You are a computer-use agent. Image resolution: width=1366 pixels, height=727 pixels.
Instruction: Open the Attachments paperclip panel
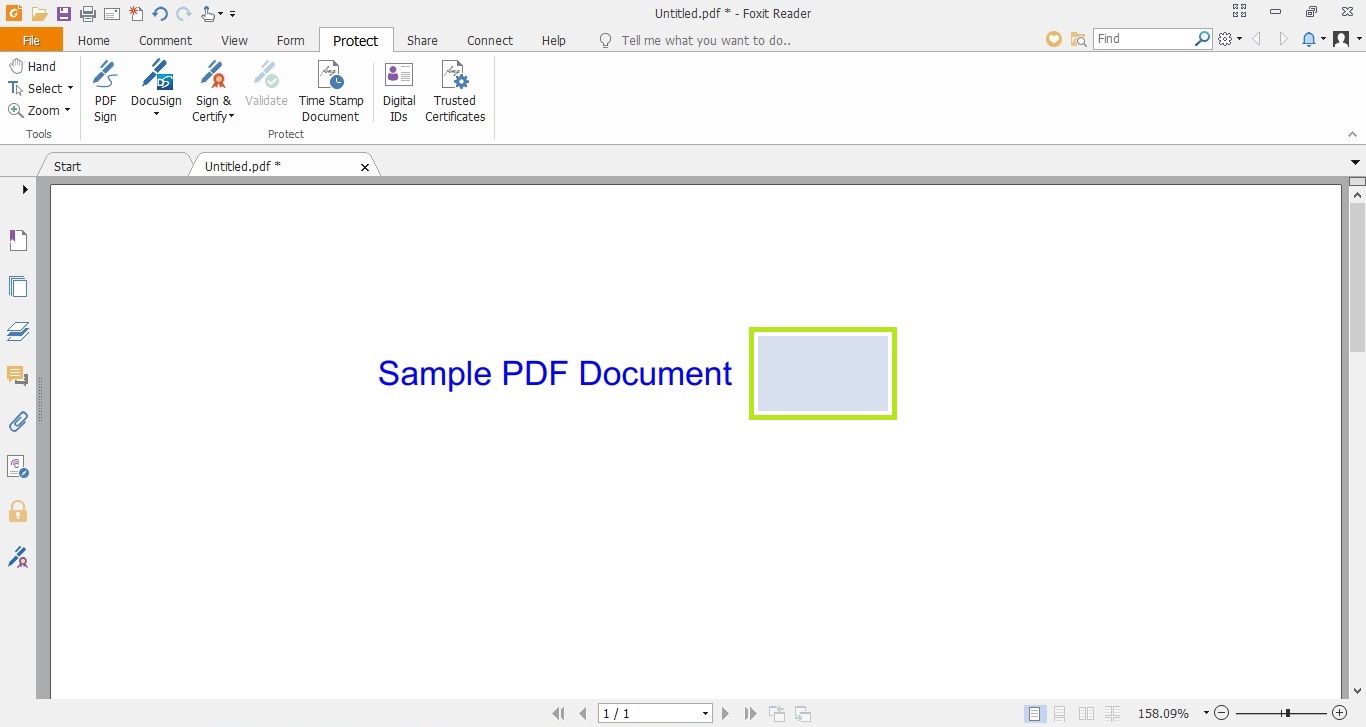(x=18, y=421)
